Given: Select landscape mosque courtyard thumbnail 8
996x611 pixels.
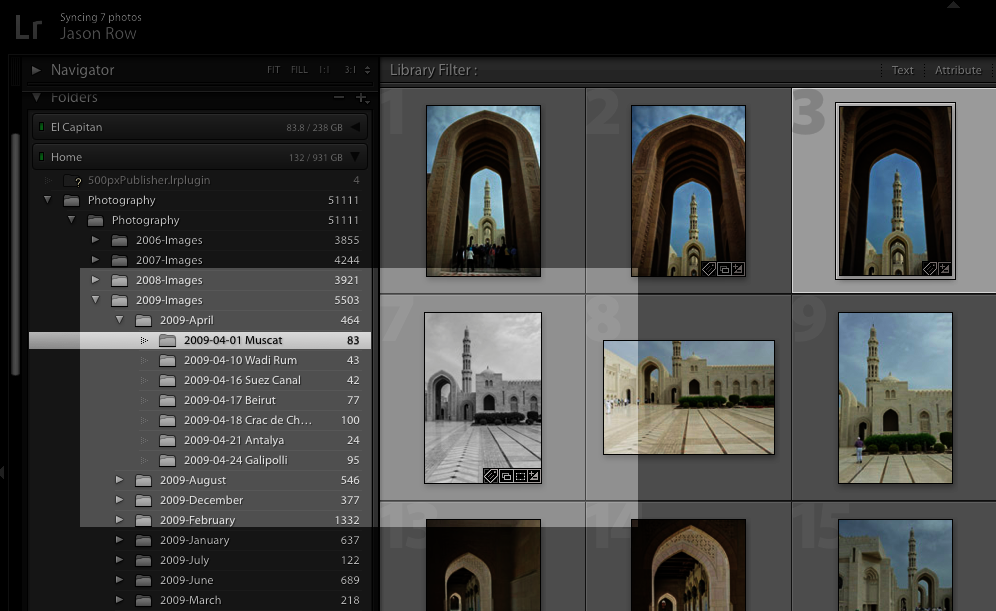Looking at the screenshot, I should [689, 398].
